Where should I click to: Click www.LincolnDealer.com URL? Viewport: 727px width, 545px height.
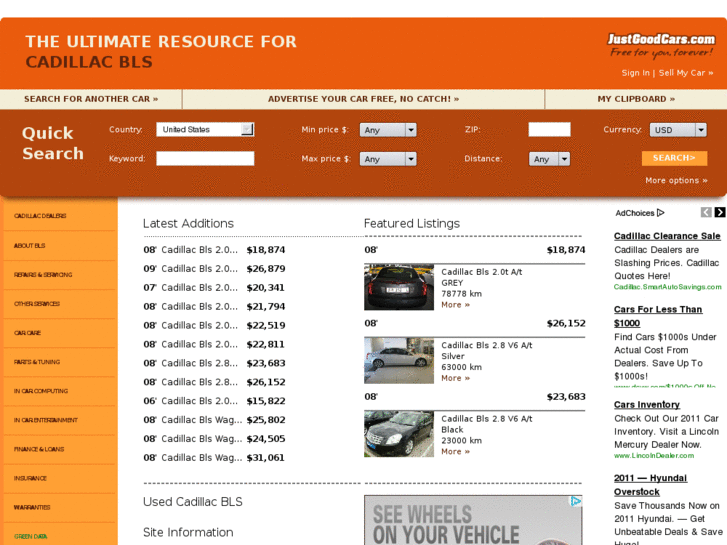654,455
